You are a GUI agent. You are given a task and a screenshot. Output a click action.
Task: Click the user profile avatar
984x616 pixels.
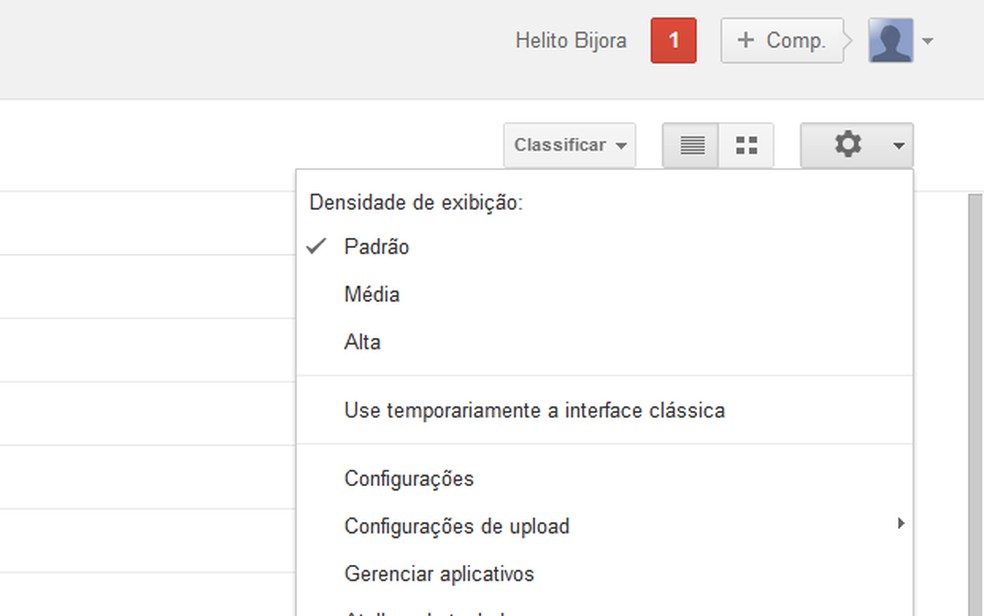[x=890, y=41]
